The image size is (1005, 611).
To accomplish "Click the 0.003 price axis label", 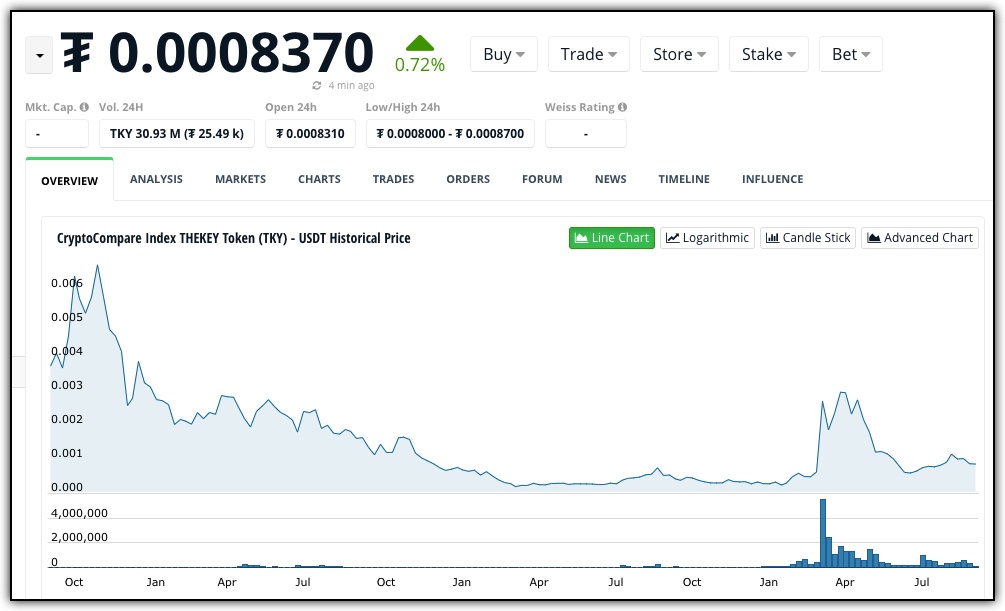I will pos(67,385).
